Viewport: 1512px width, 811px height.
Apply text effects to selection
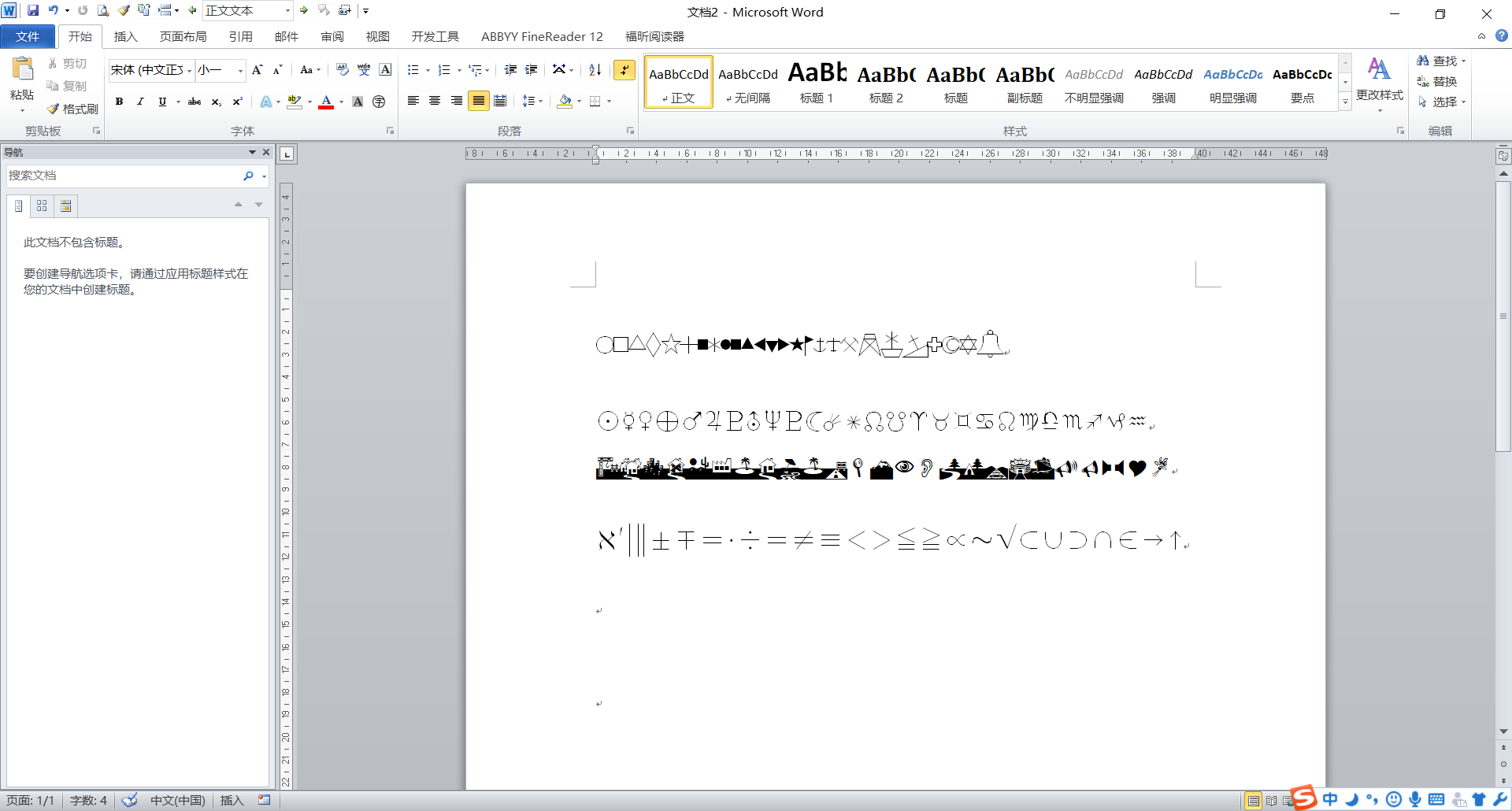(265, 102)
